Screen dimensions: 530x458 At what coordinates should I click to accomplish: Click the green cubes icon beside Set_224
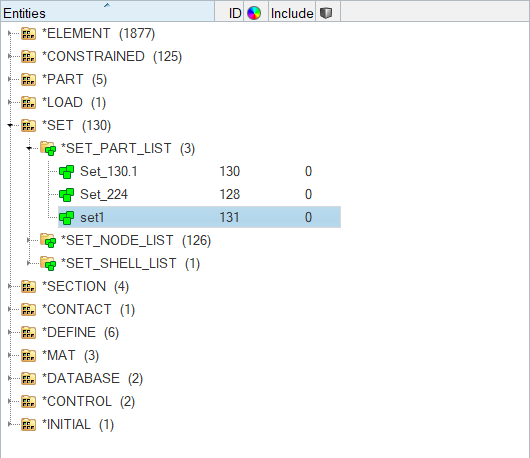pyautogui.click(x=67, y=195)
